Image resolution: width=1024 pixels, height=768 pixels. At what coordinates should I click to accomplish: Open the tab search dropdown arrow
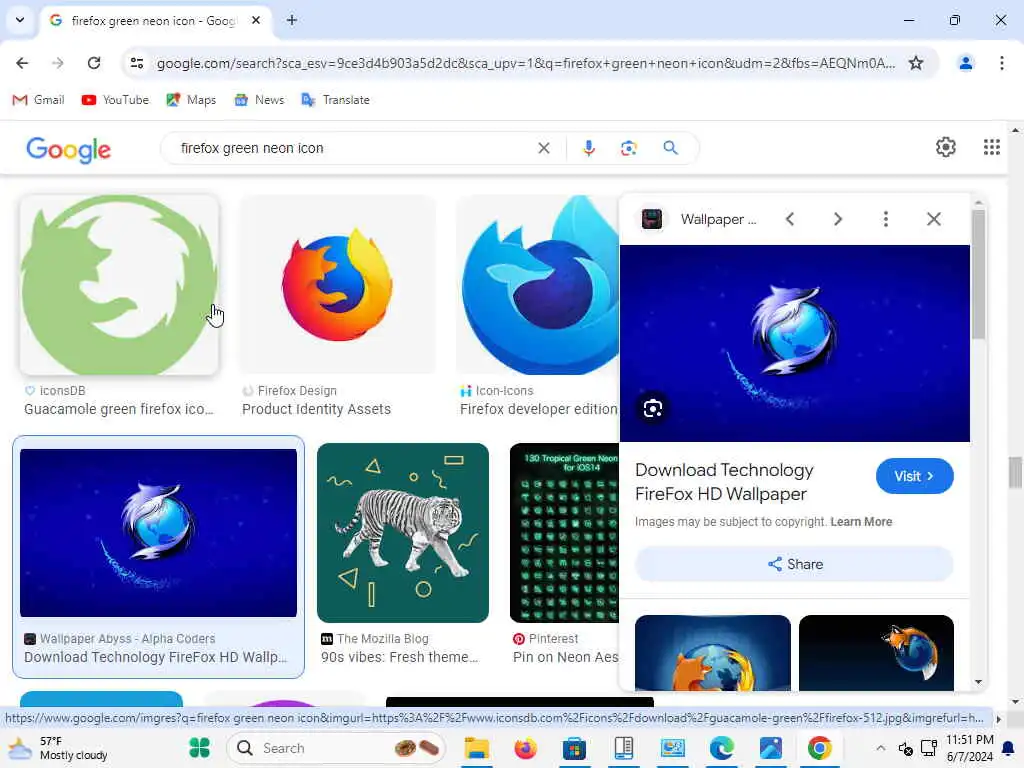[20, 20]
